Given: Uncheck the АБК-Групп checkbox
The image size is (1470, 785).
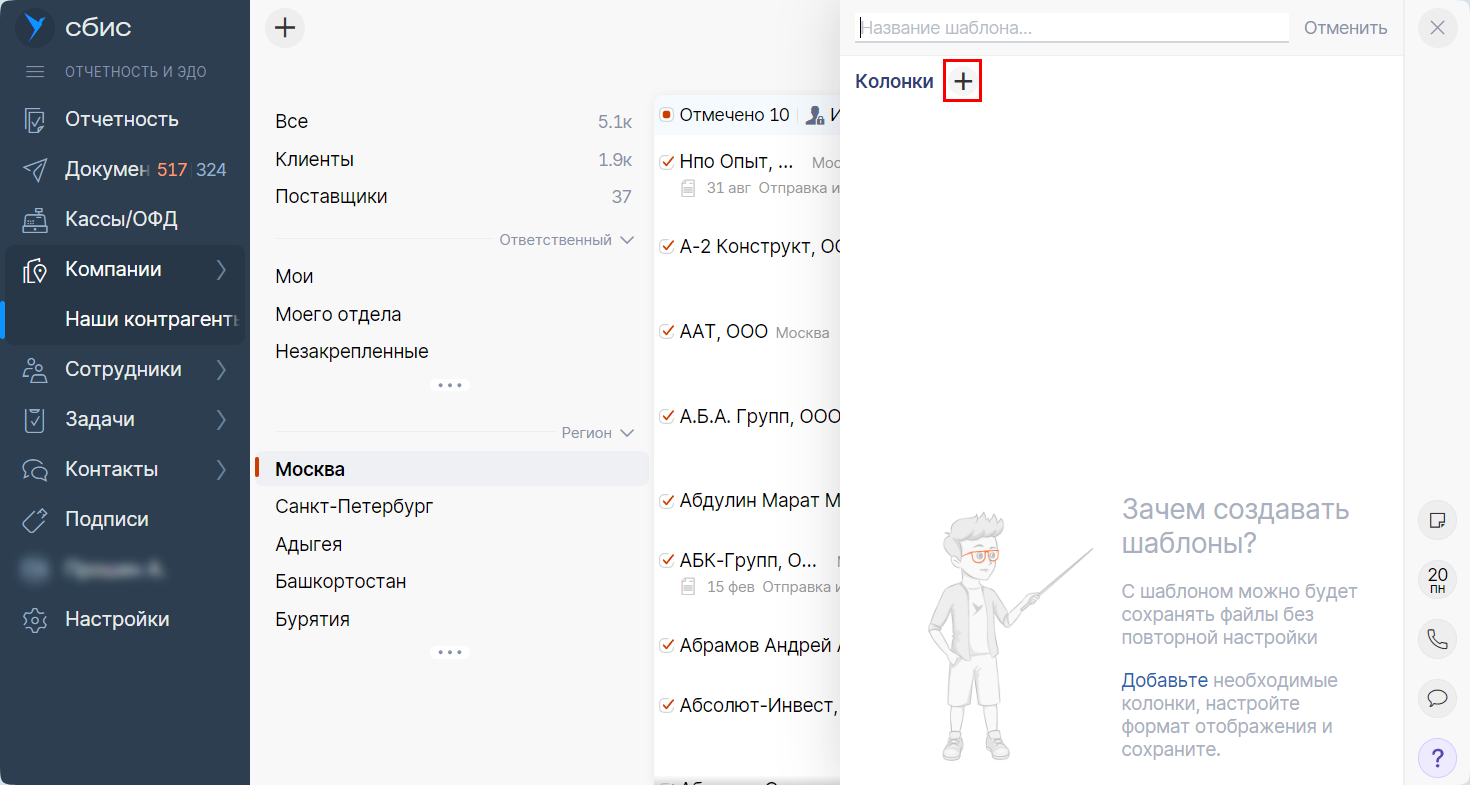Looking at the screenshot, I should (667, 561).
